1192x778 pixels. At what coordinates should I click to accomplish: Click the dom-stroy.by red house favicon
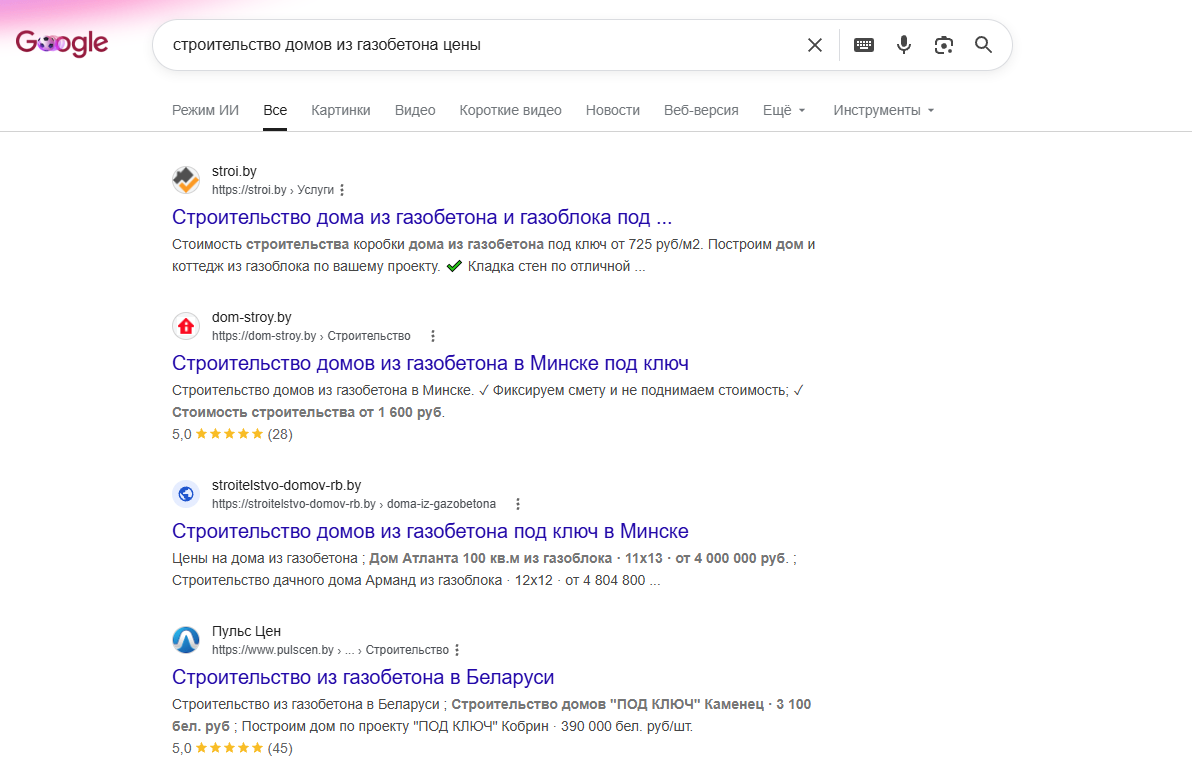coord(185,326)
